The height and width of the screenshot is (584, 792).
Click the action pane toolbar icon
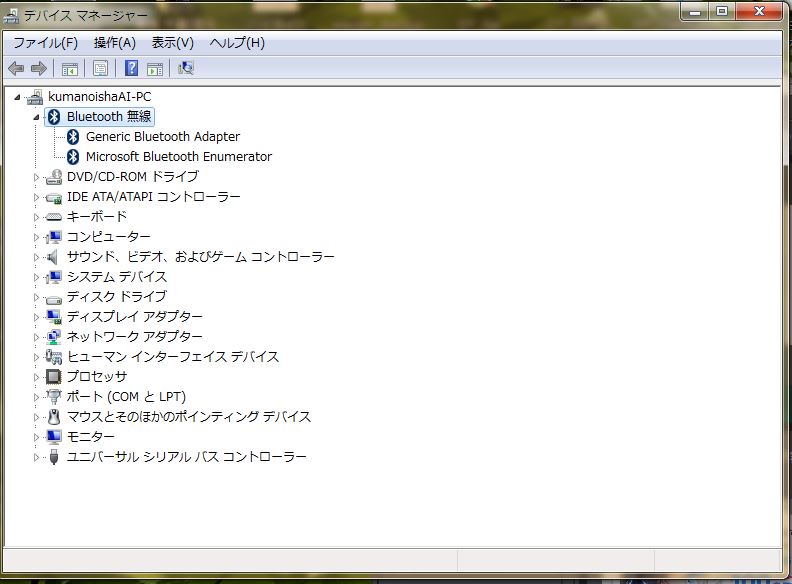(x=155, y=69)
